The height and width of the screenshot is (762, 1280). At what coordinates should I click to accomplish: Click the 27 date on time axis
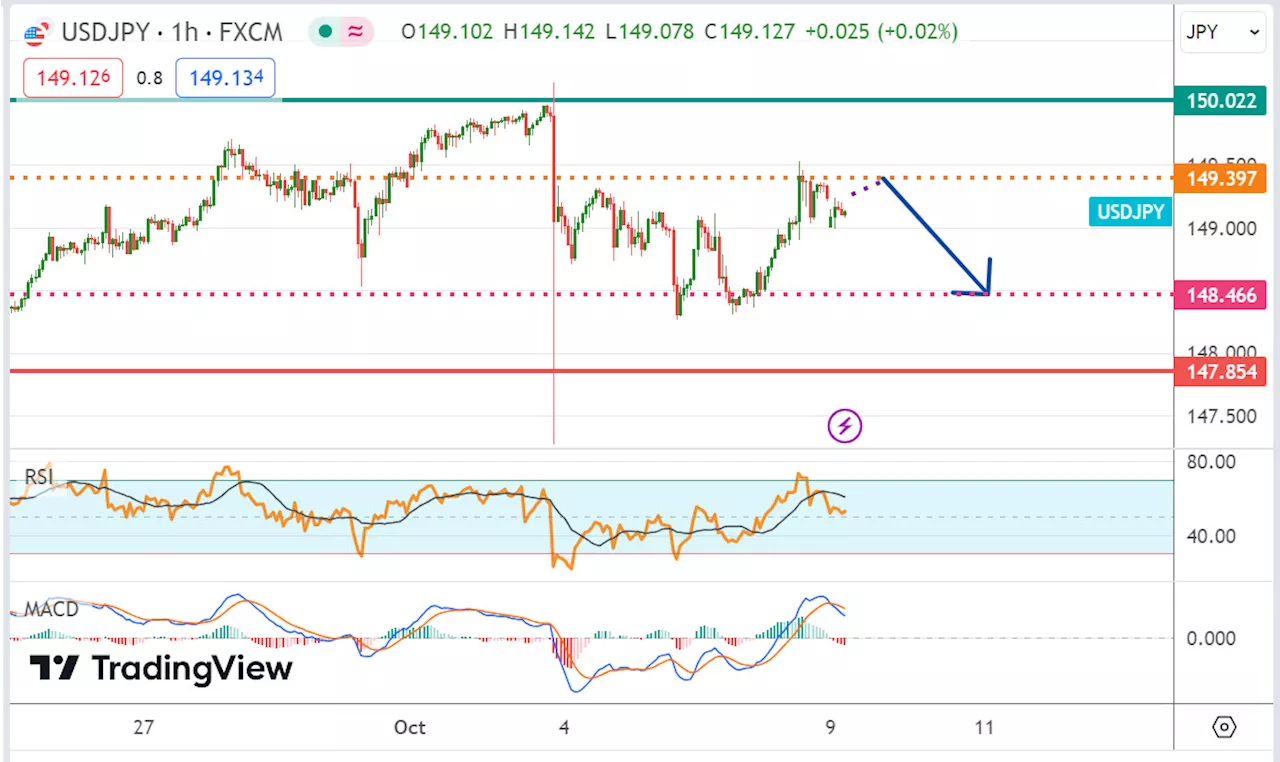[x=143, y=727]
